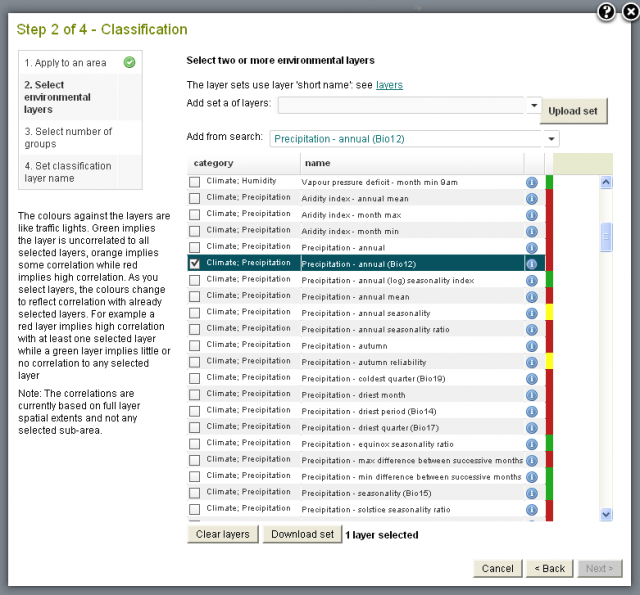640x595 pixels.
Task: Click yellow correlation swatch for annual seasonality
Action: (549, 312)
